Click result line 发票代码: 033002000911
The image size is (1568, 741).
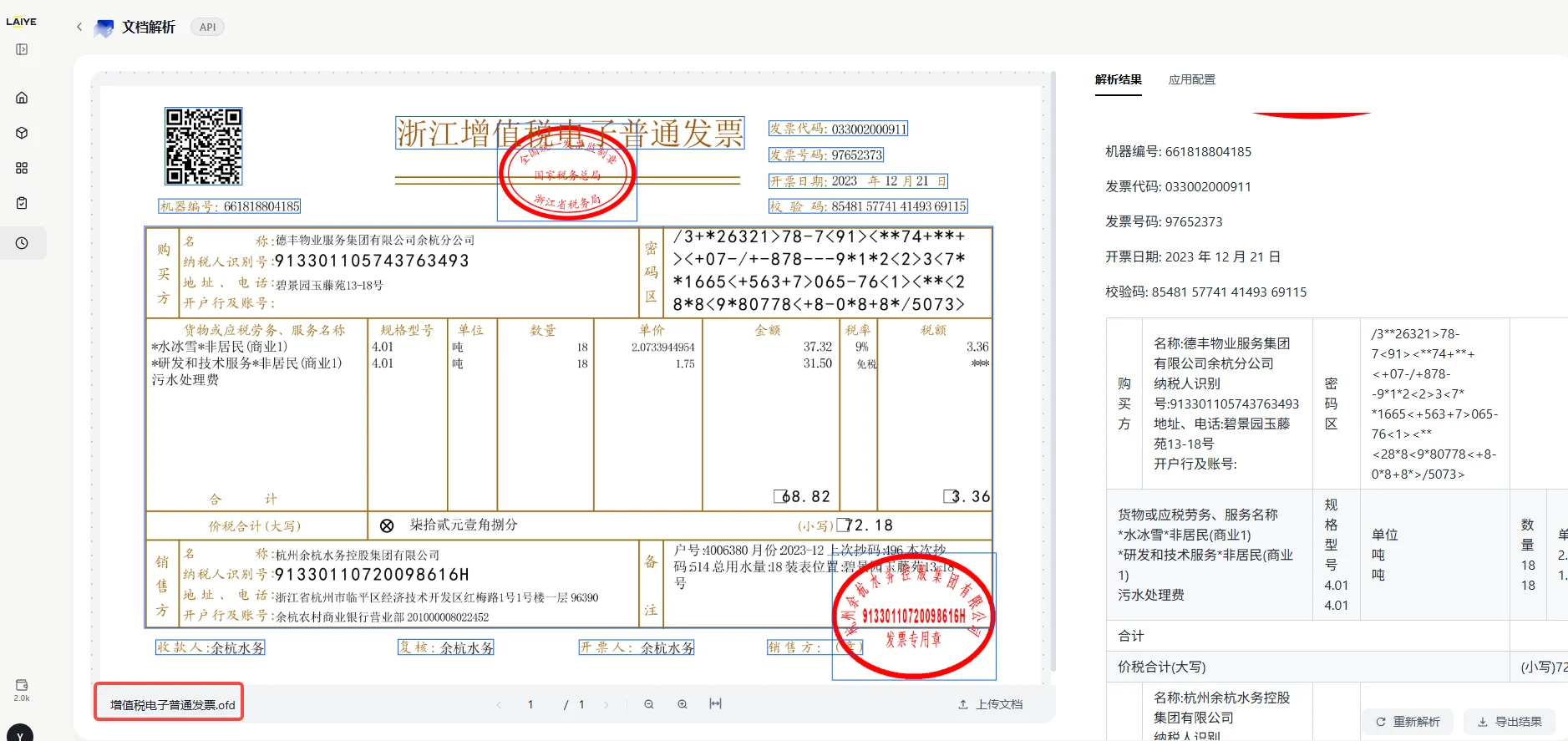pyautogui.click(x=1178, y=186)
